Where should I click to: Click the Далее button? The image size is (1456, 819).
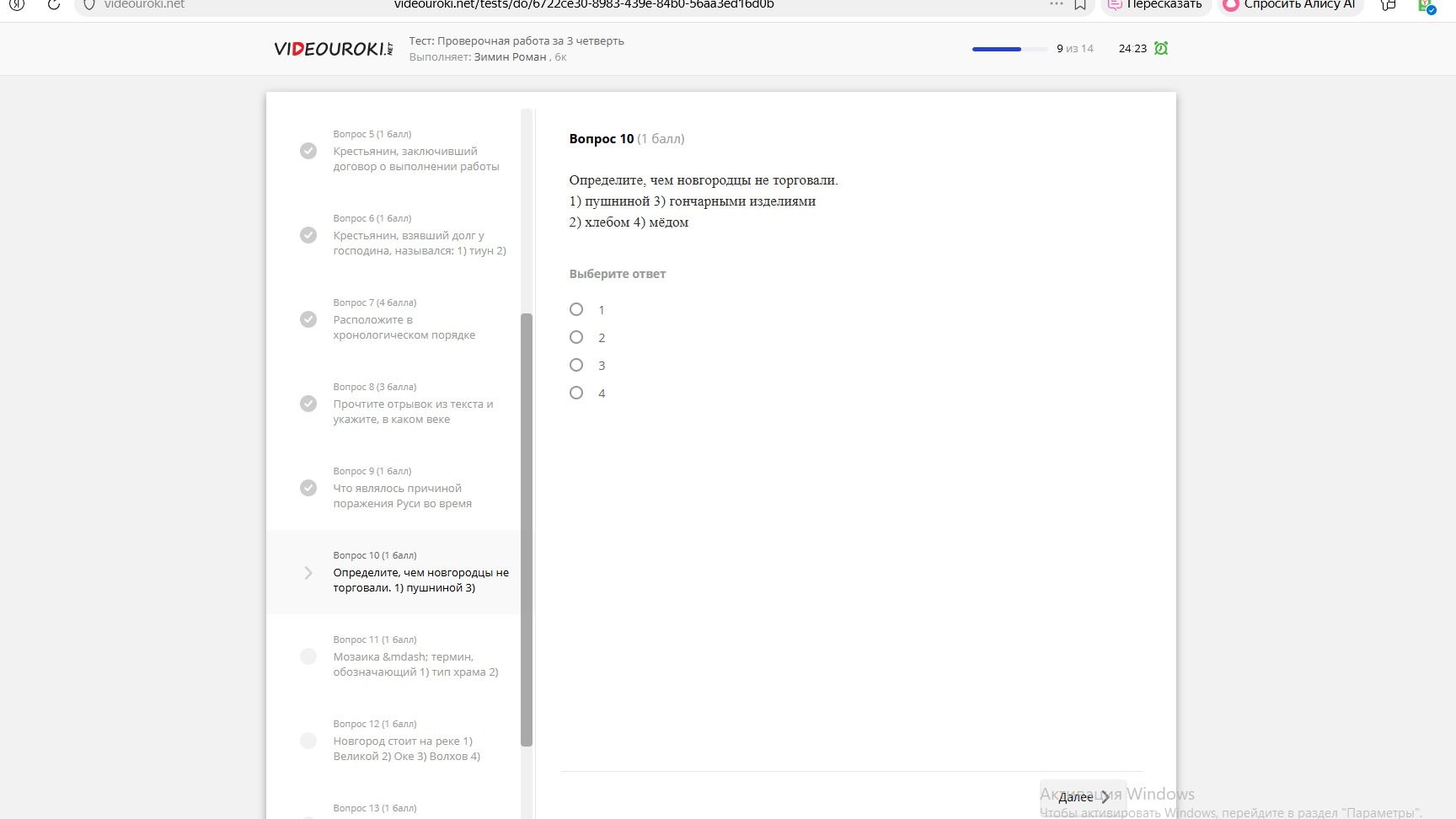click(1083, 797)
